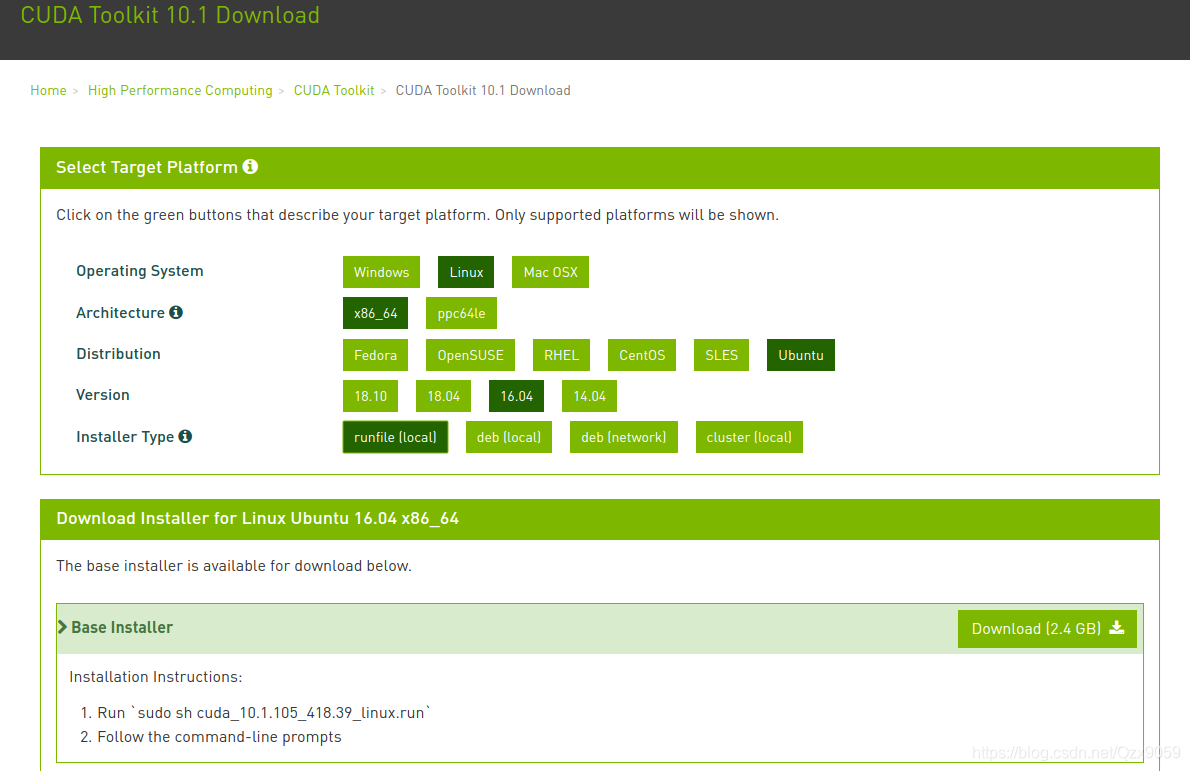The height and width of the screenshot is (771, 1190).
Task: Click 'Follow the command-line prompts' instruction
Action: (x=219, y=737)
